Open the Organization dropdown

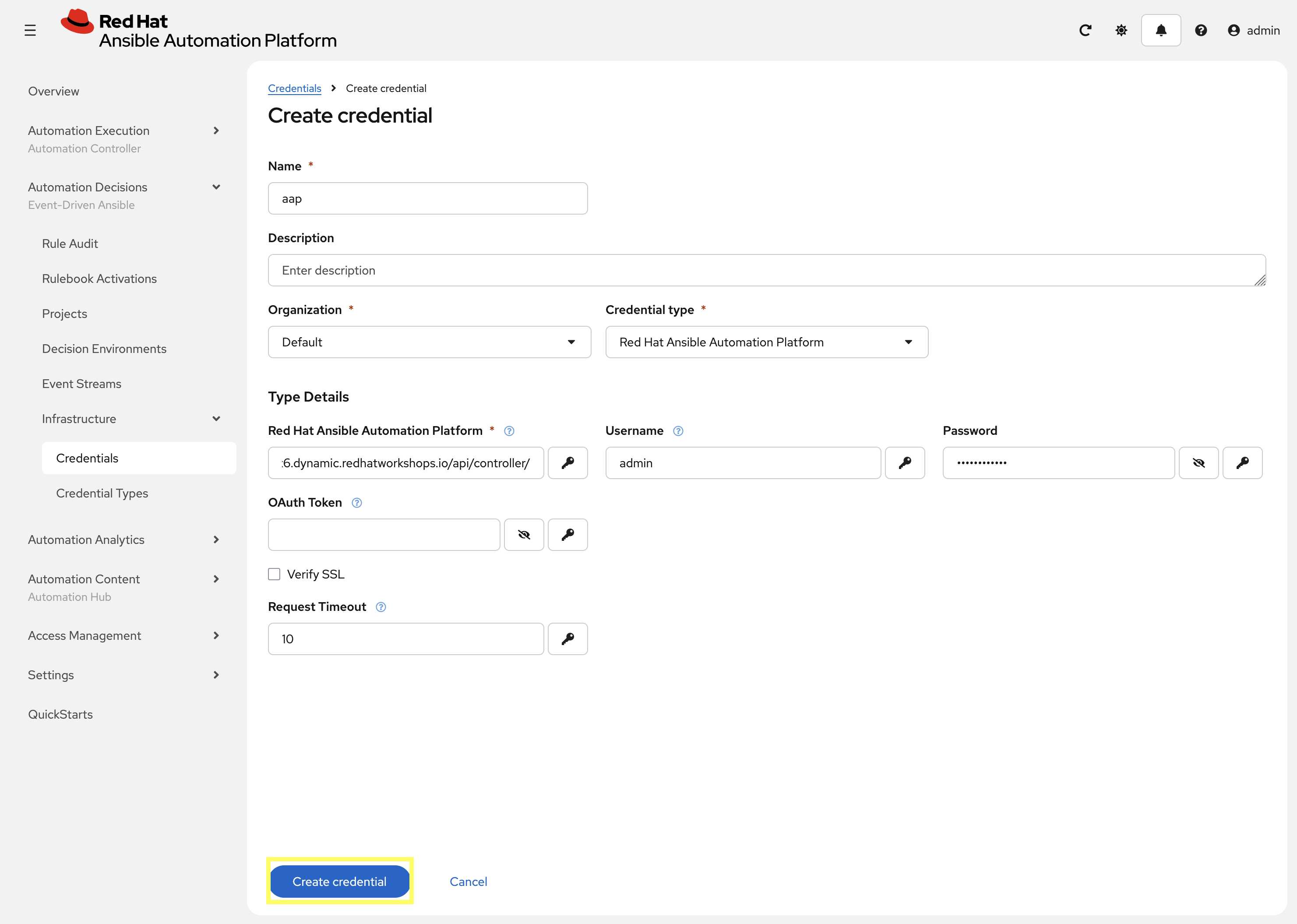coord(571,342)
